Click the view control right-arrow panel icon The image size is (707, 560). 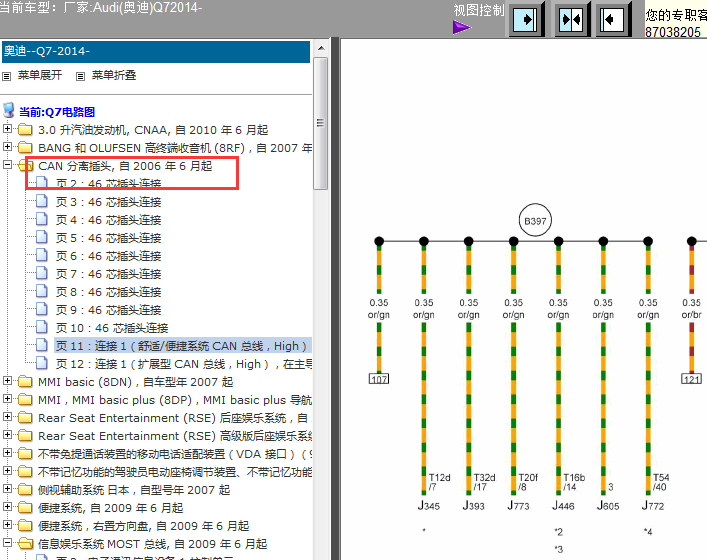tap(526, 19)
